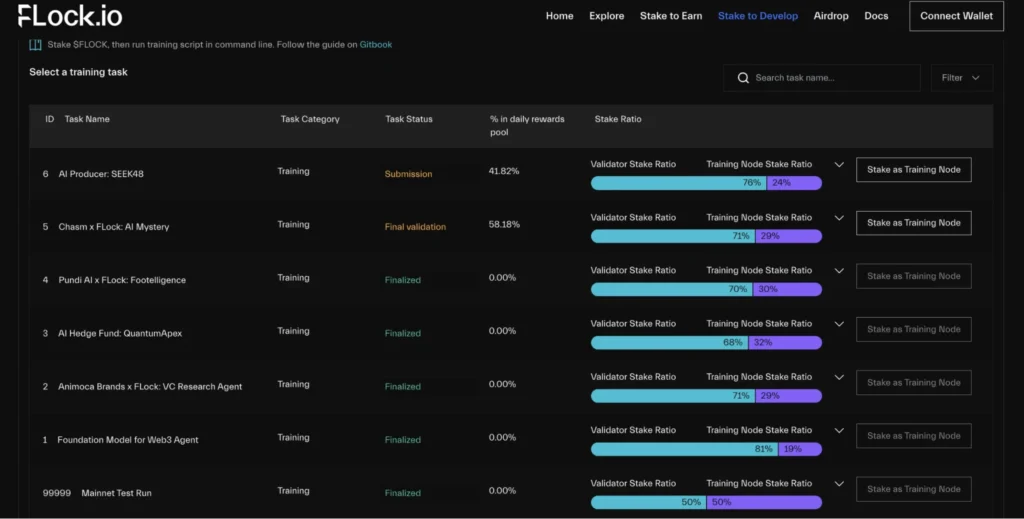
Task: Click the guide book icon near Stake $FLOCK
Action: coord(35,45)
